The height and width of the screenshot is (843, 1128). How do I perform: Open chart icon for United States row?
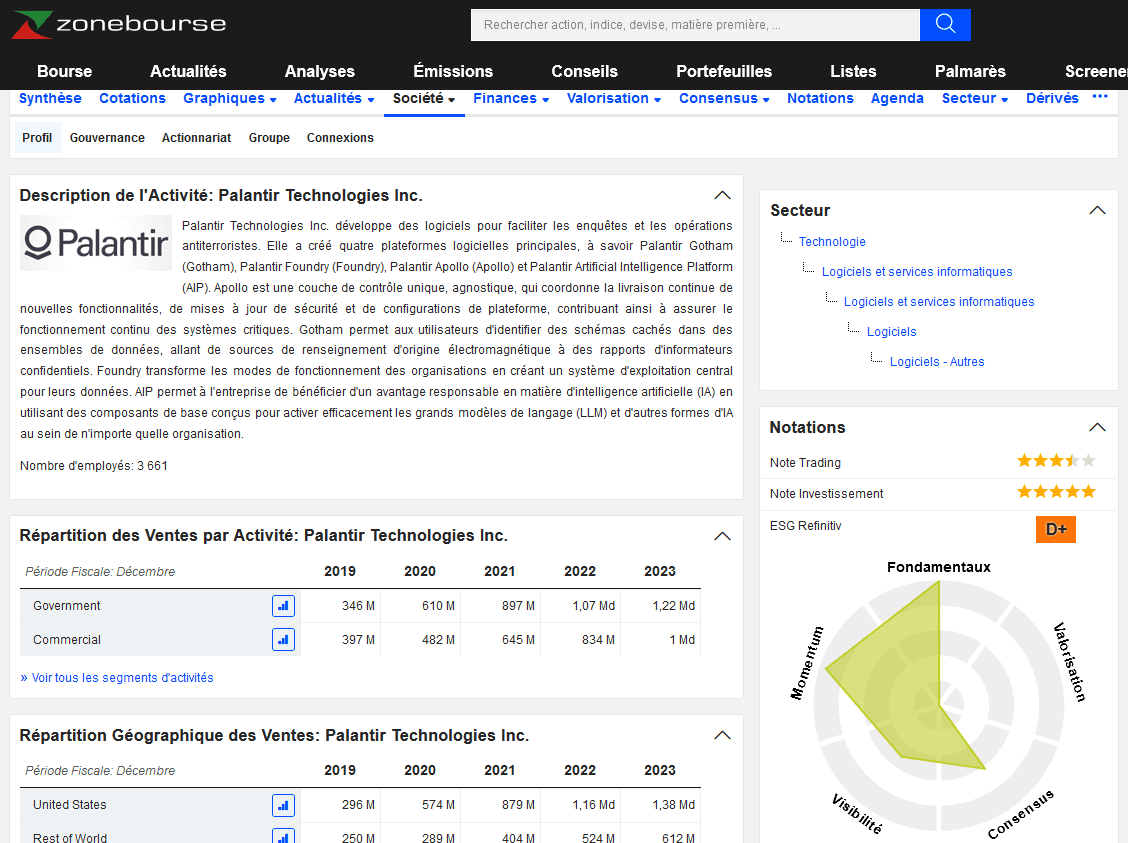pyautogui.click(x=283, y=805)
